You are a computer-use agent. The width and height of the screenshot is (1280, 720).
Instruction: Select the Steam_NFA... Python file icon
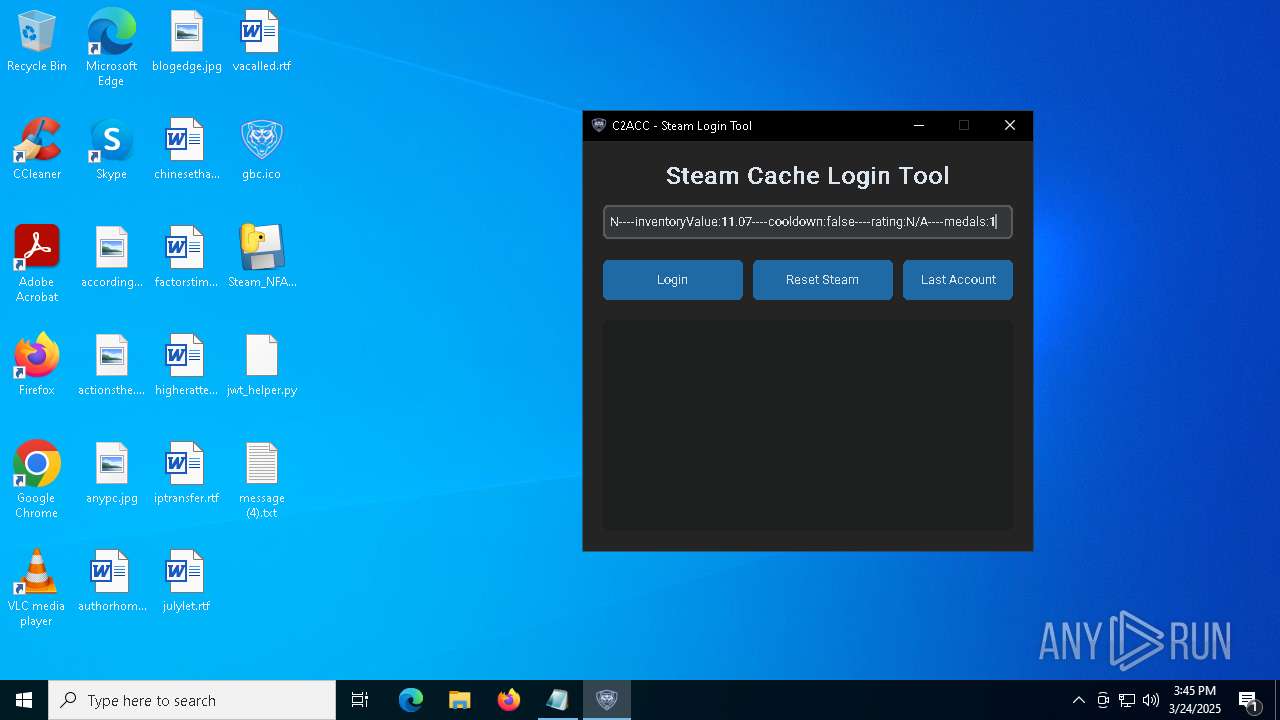click(261, 258)
